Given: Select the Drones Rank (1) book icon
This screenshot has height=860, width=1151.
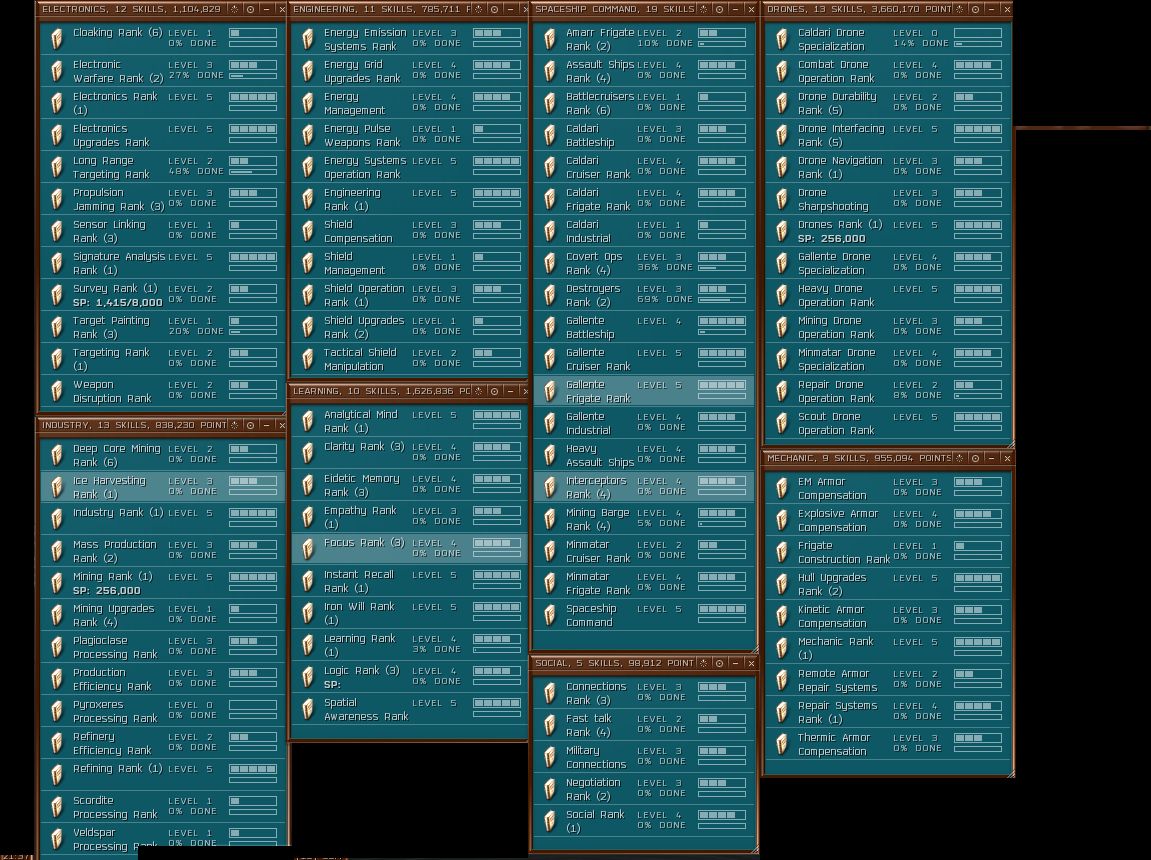Looking at the screenshot, I should click(783, 231).
